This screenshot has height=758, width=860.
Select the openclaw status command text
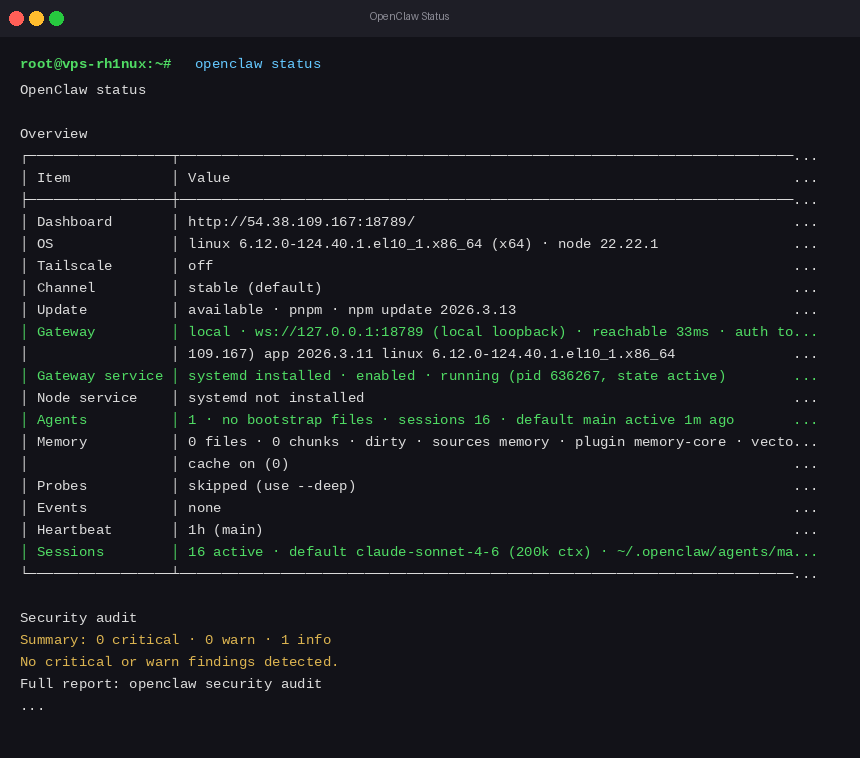[x=257, y=63]
